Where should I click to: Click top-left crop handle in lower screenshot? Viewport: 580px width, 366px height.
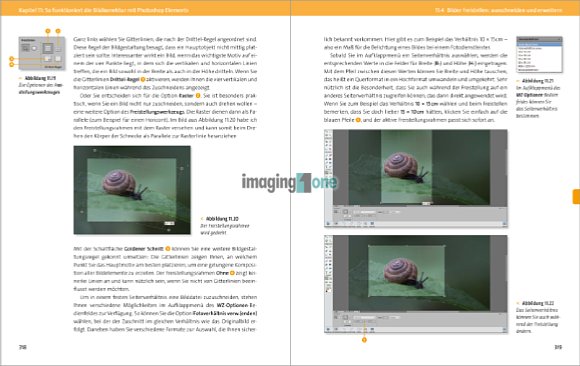click(369, 246)
